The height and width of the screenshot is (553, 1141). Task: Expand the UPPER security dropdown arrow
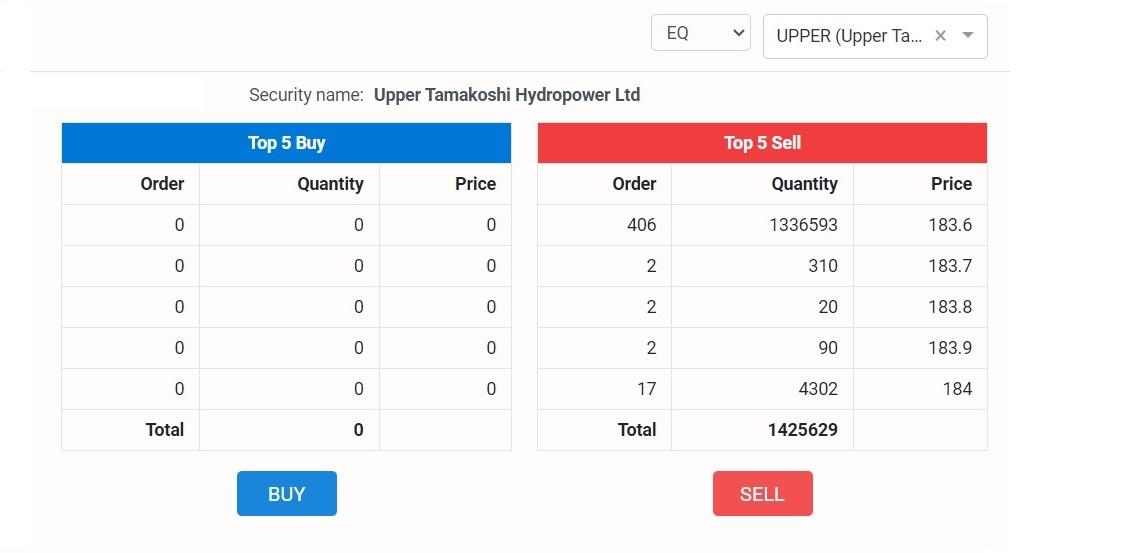[968, 36]
